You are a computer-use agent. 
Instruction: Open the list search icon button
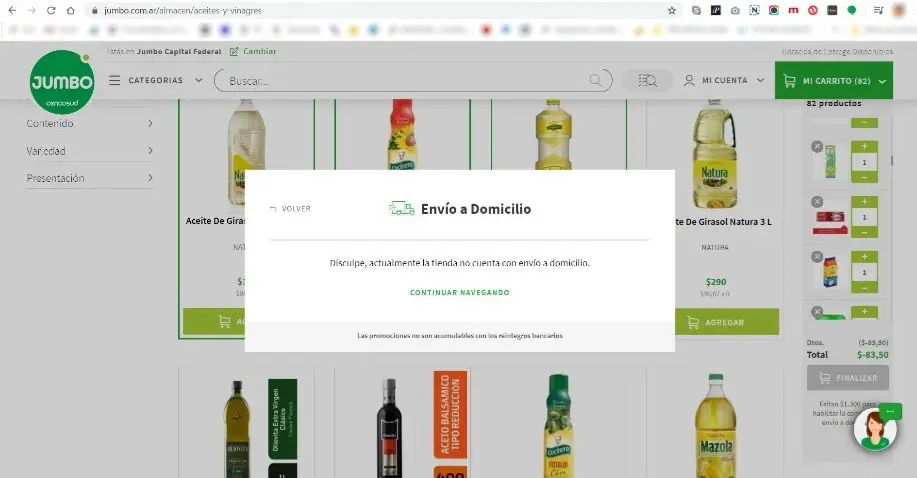[647, 80]
